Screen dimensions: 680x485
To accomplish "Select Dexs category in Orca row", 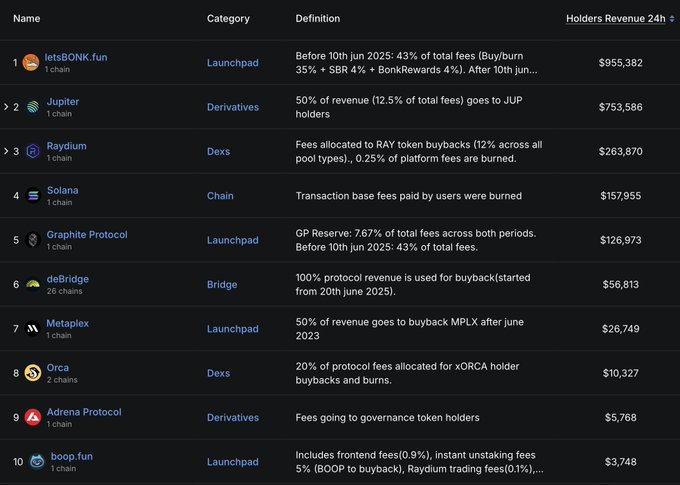I will pyautogui.click(x=219, y=373).
